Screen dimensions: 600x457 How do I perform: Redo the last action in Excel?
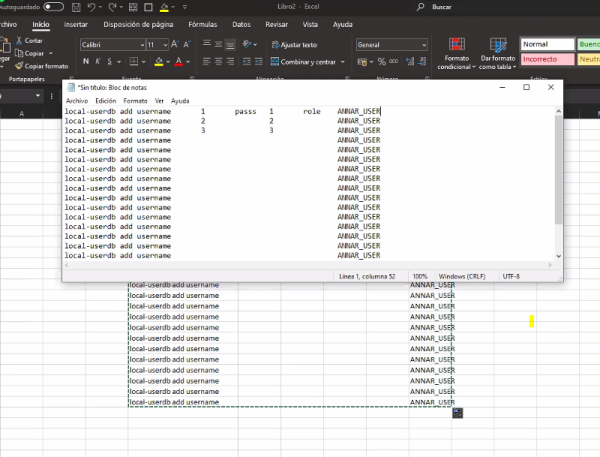(112, 7)
